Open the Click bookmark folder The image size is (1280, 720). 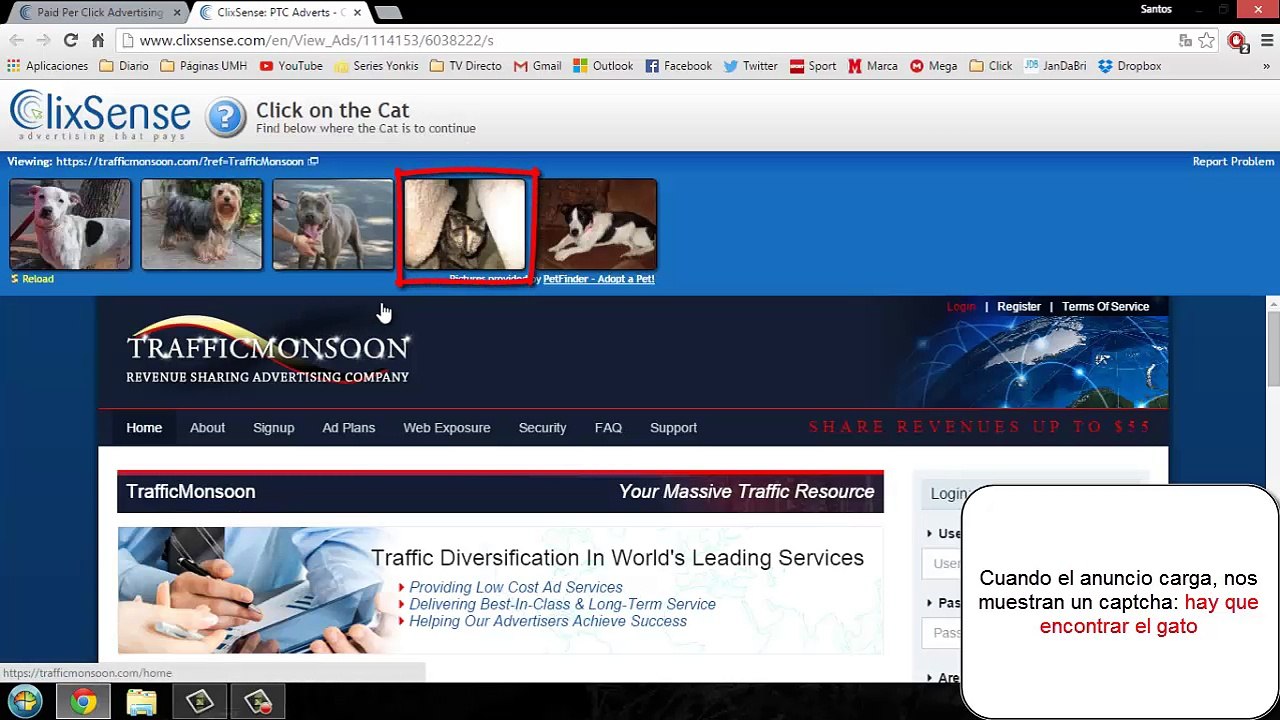pos(991,66)
